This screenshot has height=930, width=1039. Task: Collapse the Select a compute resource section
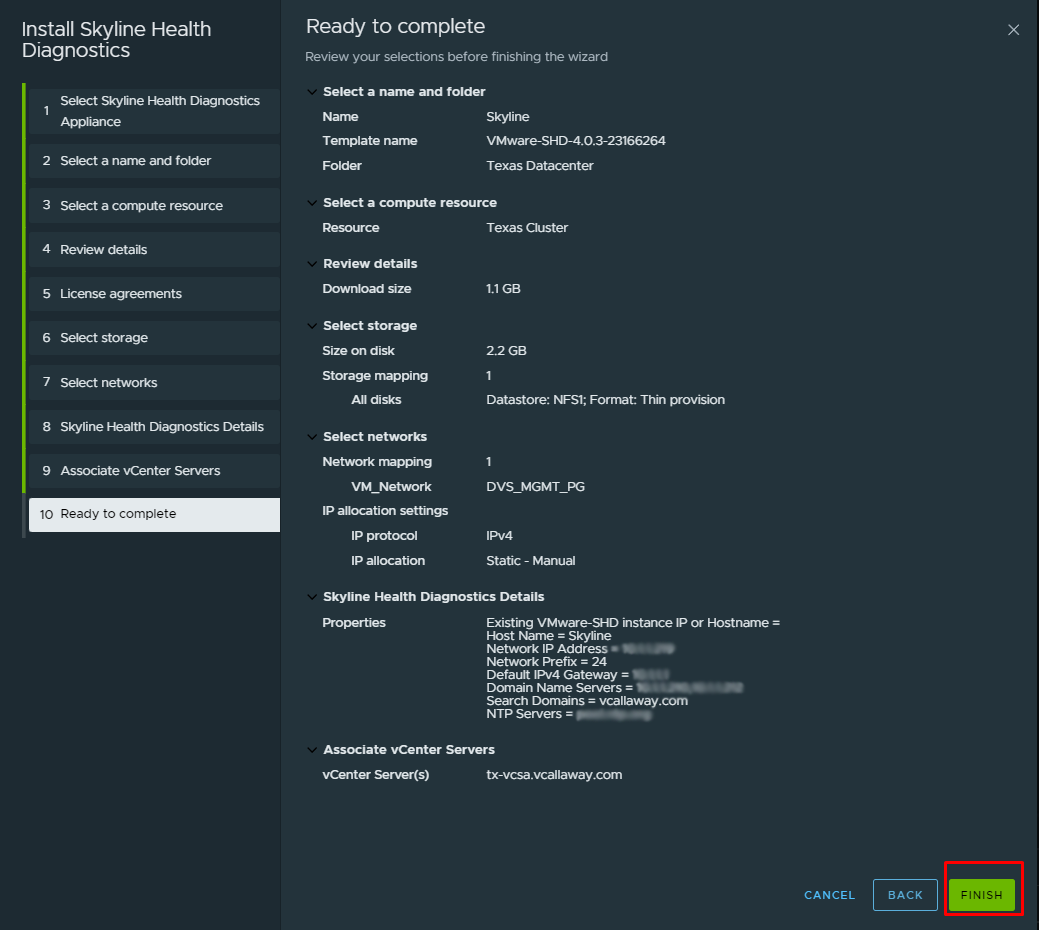[312, 203]
